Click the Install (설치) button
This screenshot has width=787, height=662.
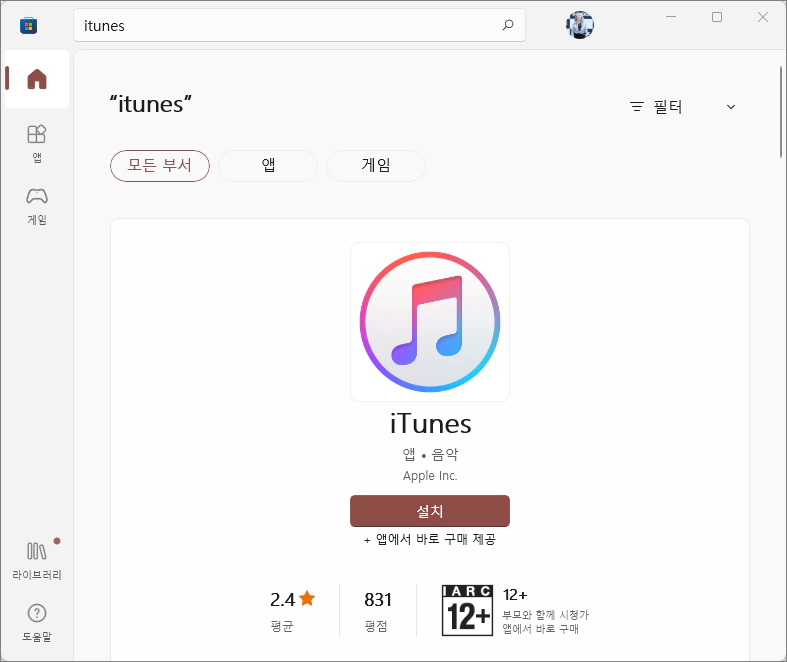[x=430, y=511]
